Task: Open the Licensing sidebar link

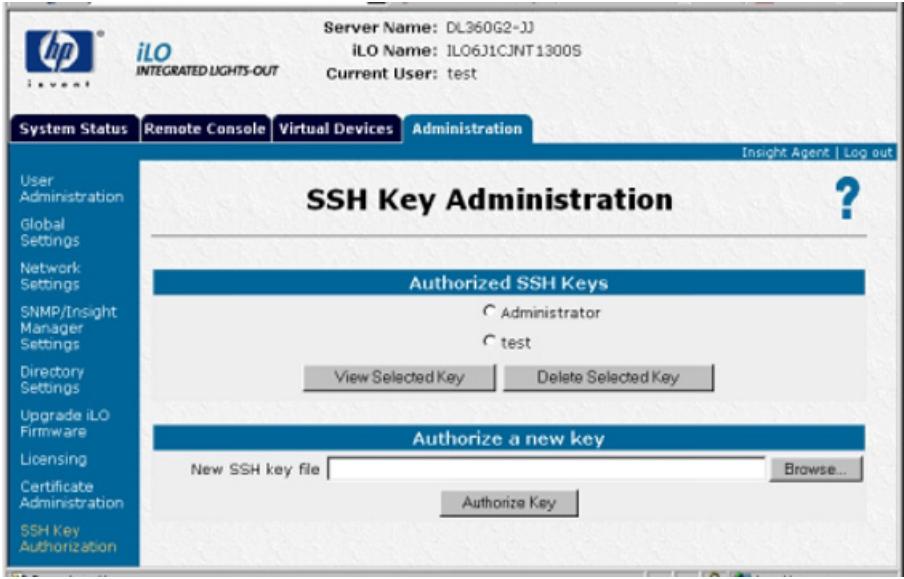Action: pos(54,460)
